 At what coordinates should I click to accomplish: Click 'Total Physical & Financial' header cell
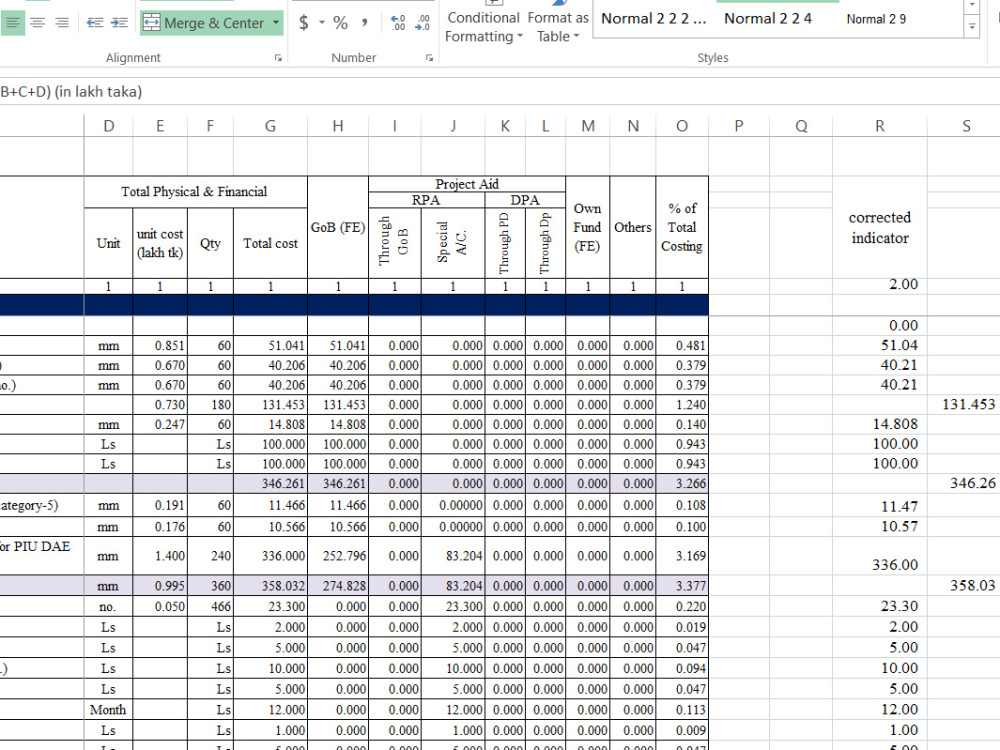(195, 191)
